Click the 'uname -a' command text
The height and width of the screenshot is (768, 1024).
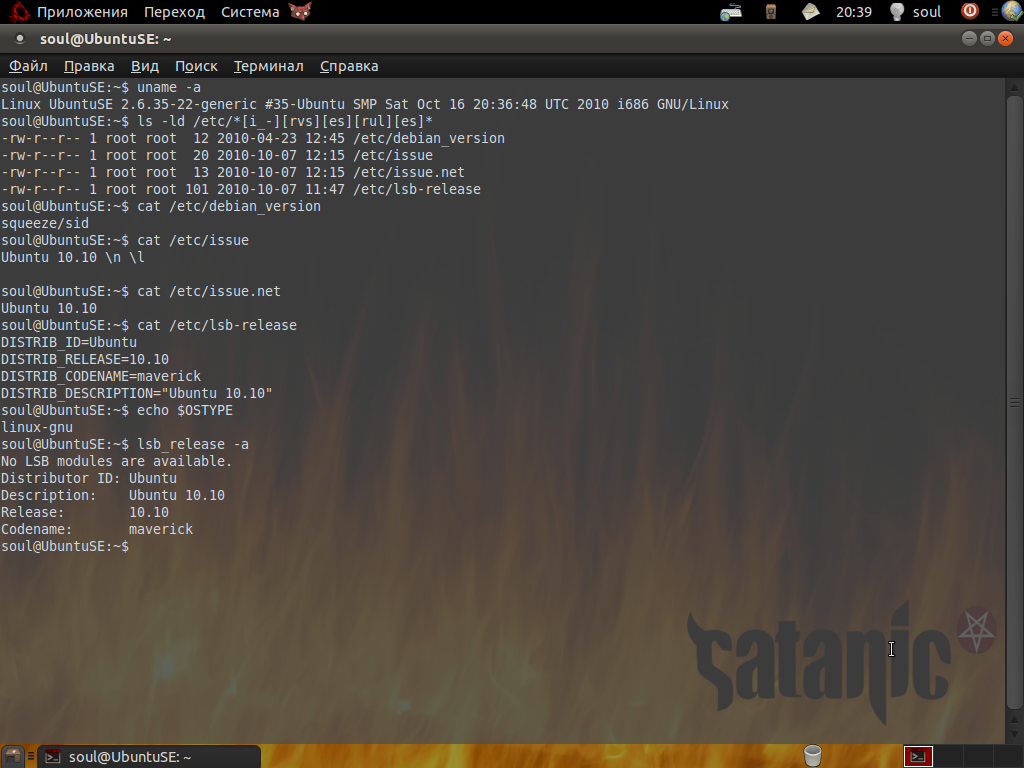coord(168,88)
